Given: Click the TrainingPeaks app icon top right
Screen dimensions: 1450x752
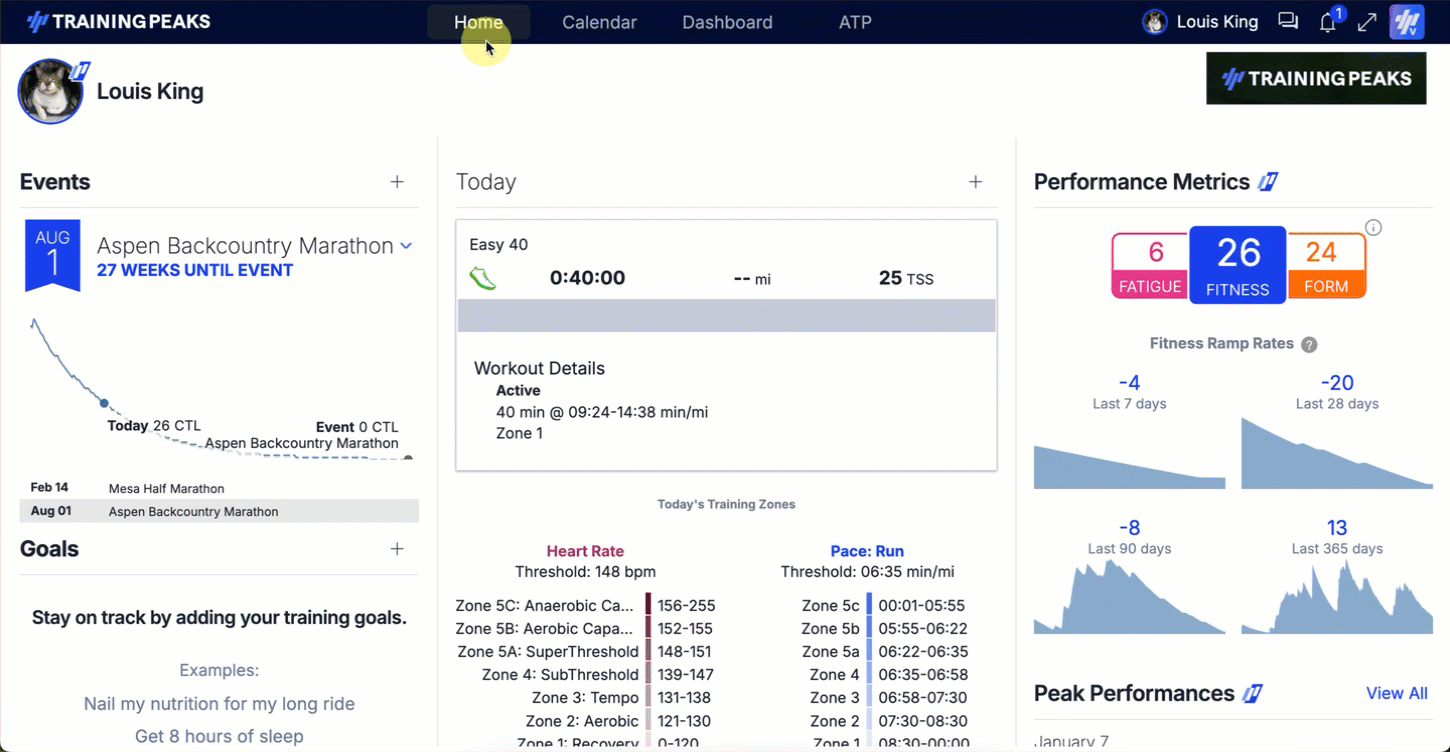Looking at the screenshot, I should (x=1407, y=22).
